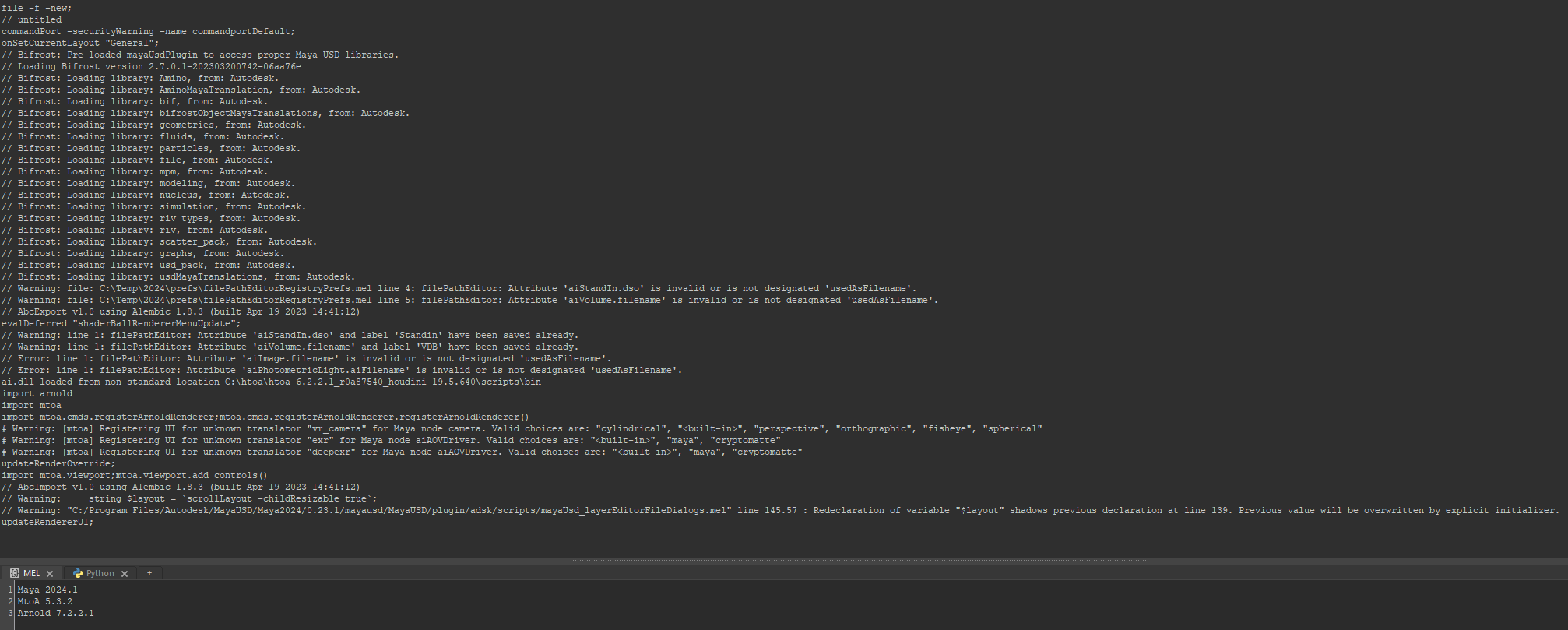1568x630 pixels.
Task: Click the Bifrost 'riv_types' library line
Action: click(151, 219)
